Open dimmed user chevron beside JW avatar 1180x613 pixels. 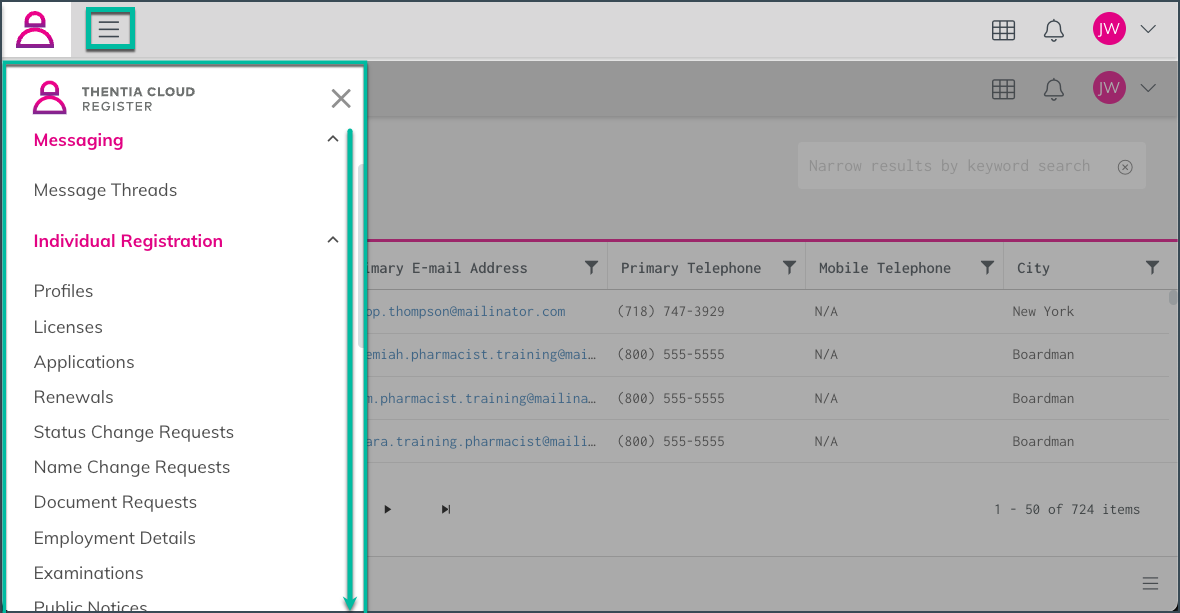[1148, 88]
